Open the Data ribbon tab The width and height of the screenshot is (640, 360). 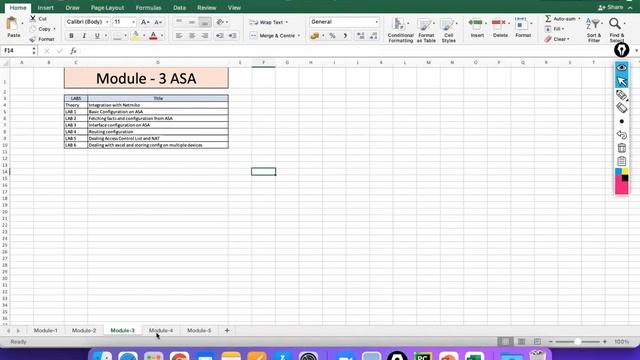click(x=179, y=8)
